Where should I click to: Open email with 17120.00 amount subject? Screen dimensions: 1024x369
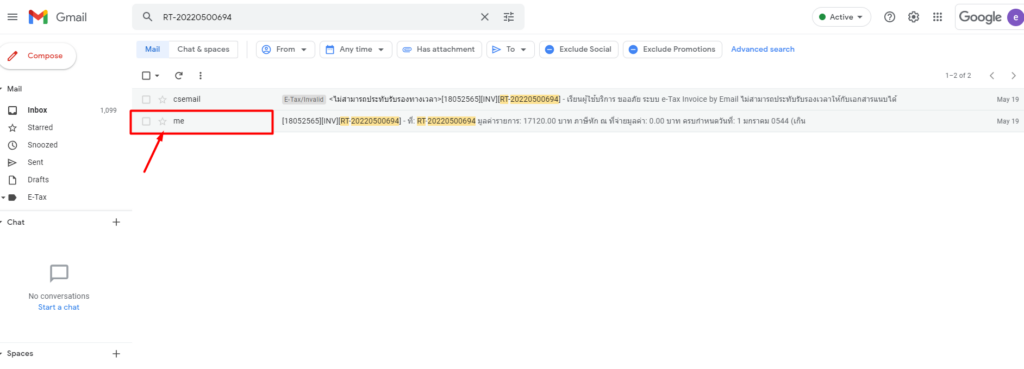coord(577,121)
